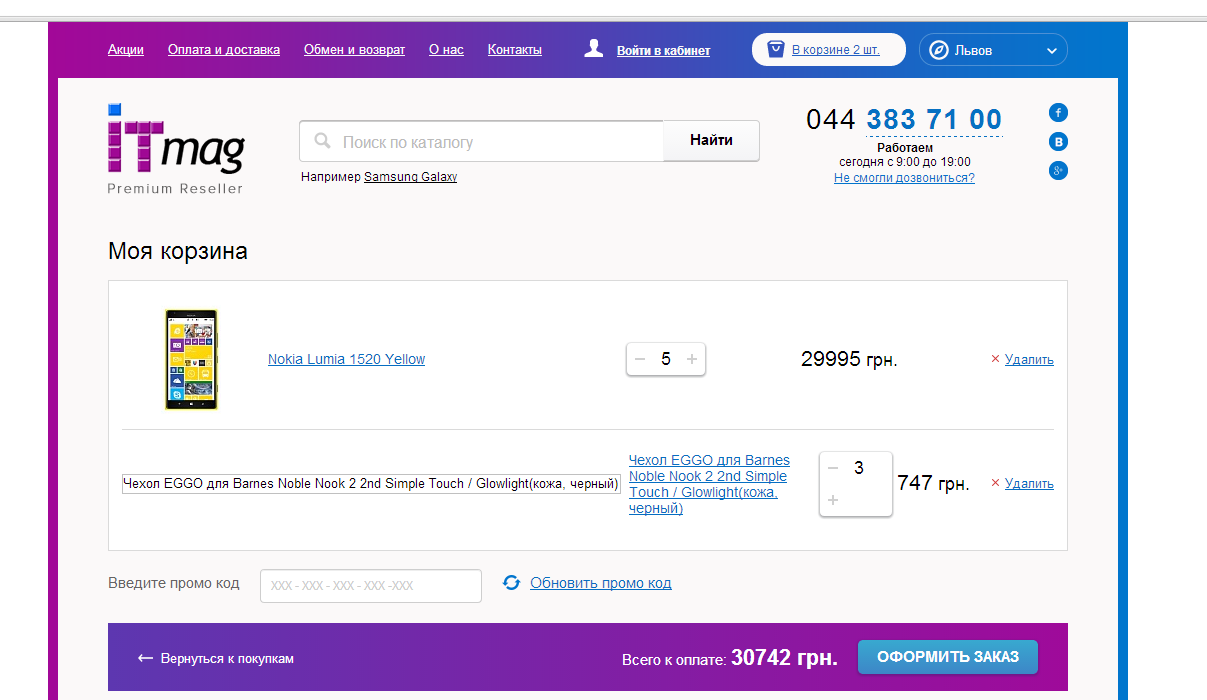Decrease Nokia Lumia 1520 quantity with minus
The image size is (1207, 700).
(640, 359)
